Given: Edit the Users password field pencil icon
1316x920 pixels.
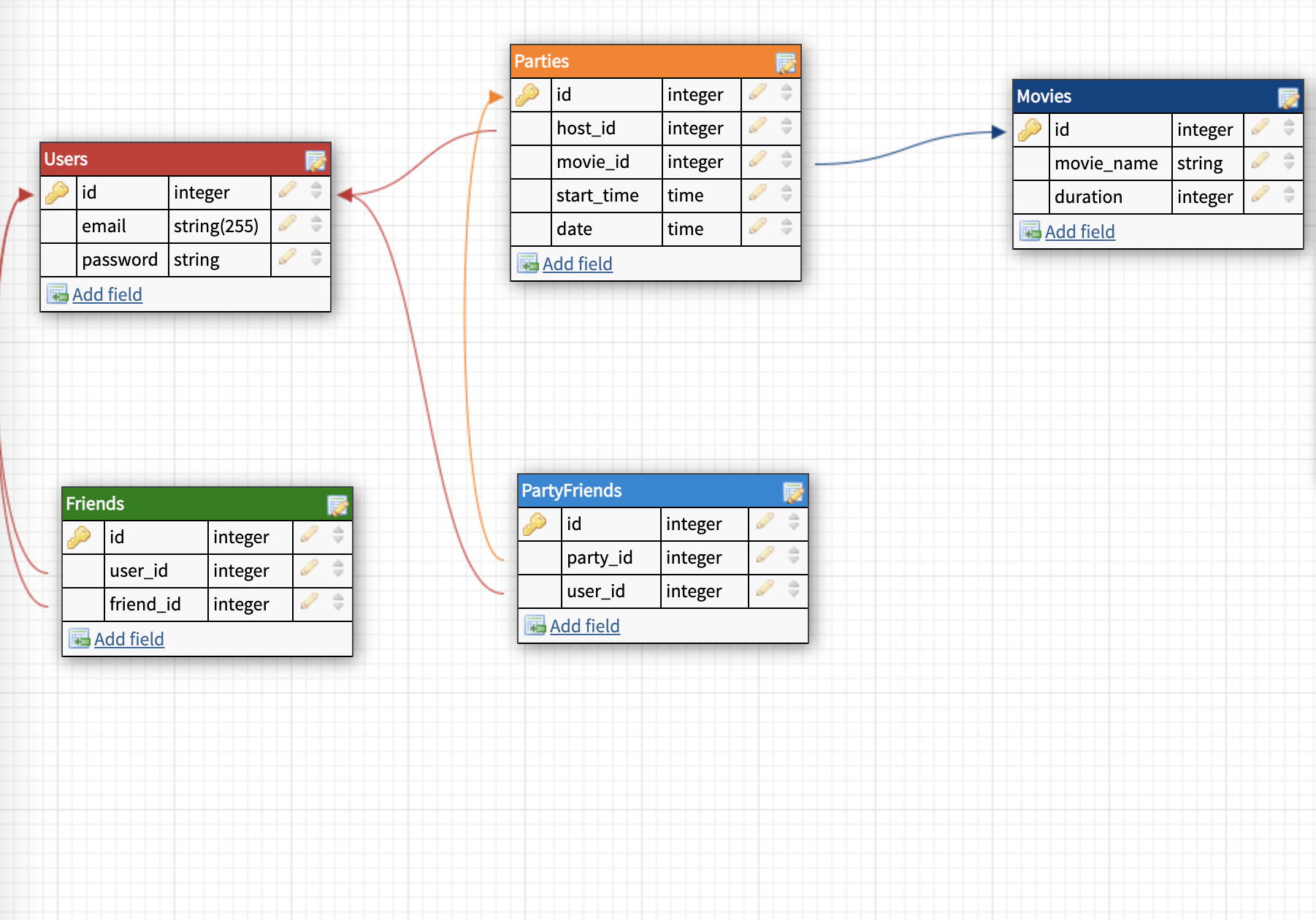Looking at the screenshot, I should tap(288, 257).
